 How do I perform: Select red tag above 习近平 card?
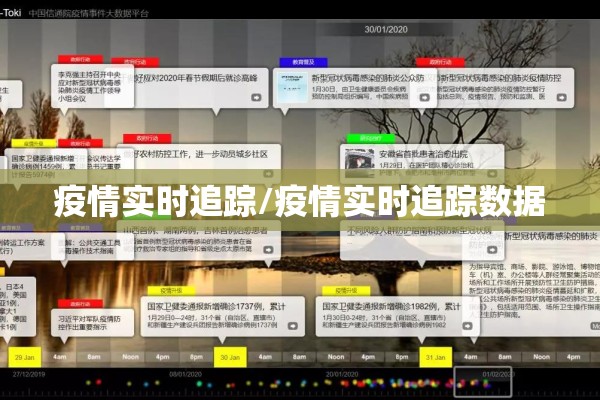pos(80,304)
